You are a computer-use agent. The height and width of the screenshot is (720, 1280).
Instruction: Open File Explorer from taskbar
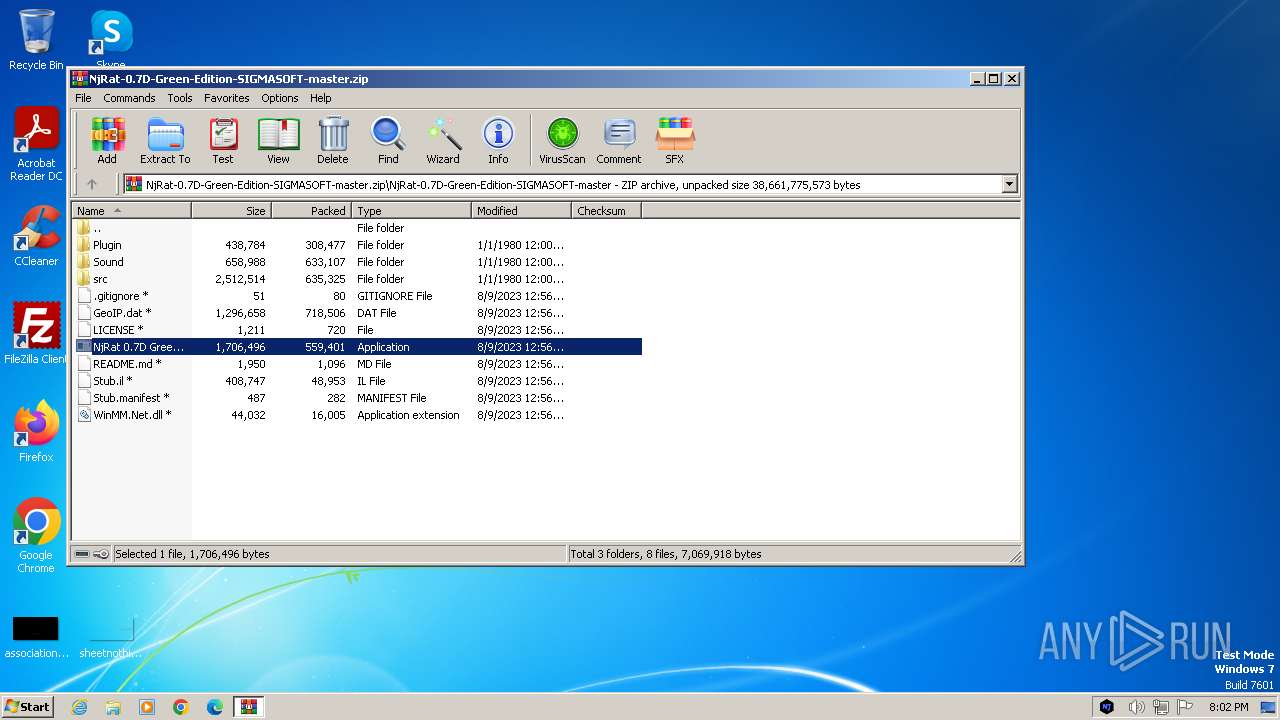coord(113,707)
